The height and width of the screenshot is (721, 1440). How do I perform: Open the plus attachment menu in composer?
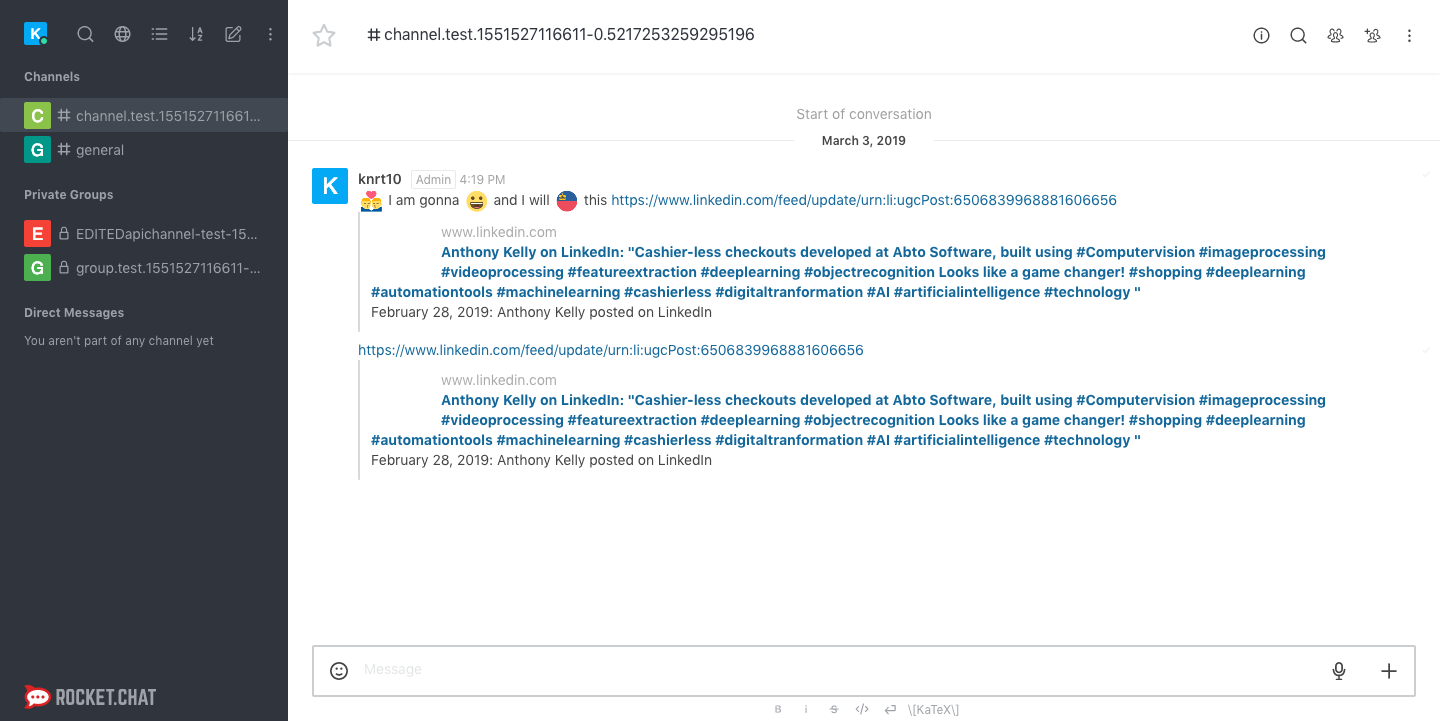(x=1389, y=671)
